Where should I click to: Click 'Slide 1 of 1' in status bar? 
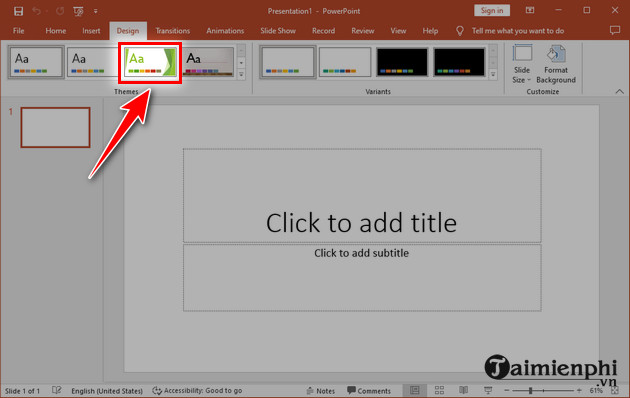pos(22,391)
